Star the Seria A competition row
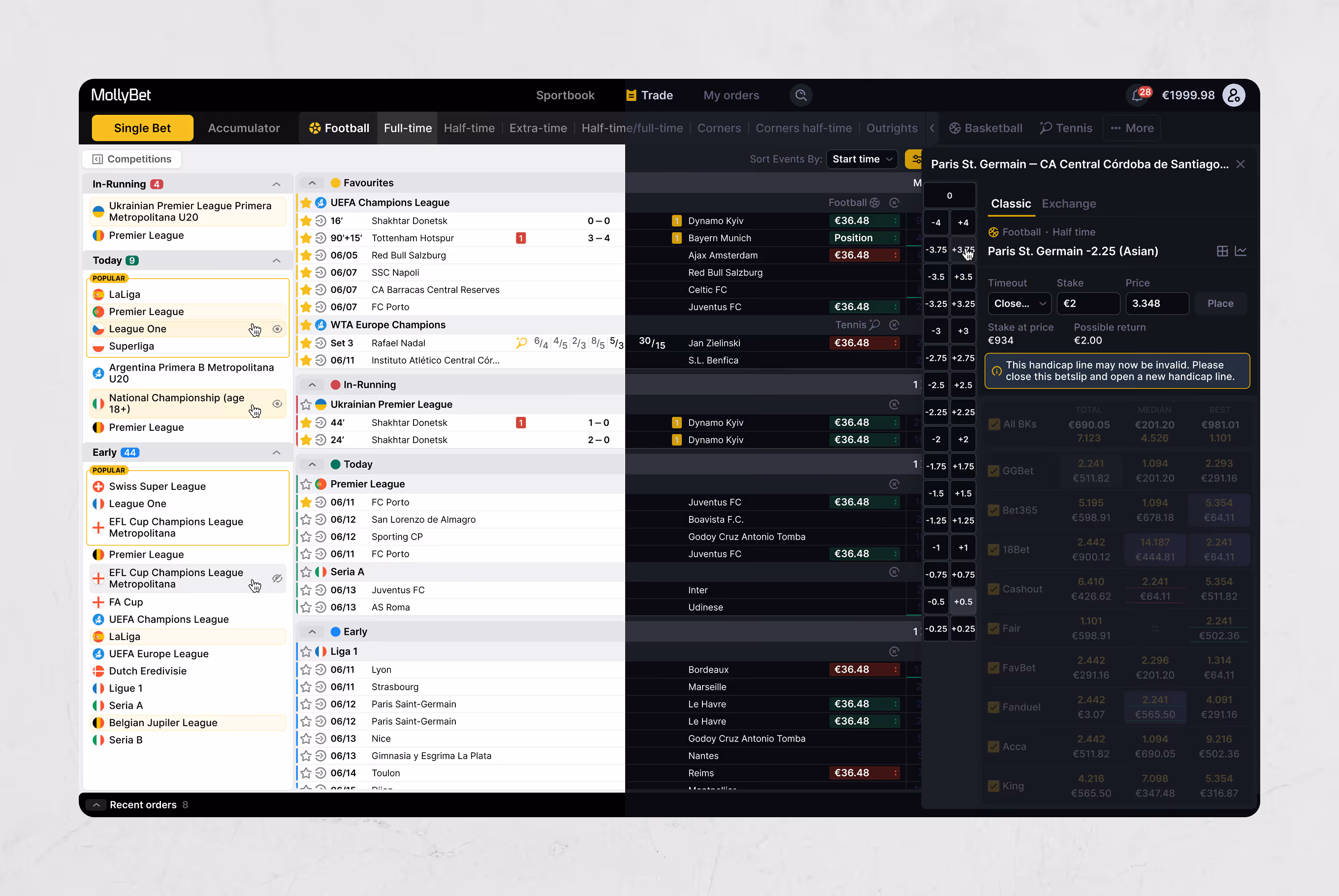Viewport: 1339px width, 896px height. point(306,572)
